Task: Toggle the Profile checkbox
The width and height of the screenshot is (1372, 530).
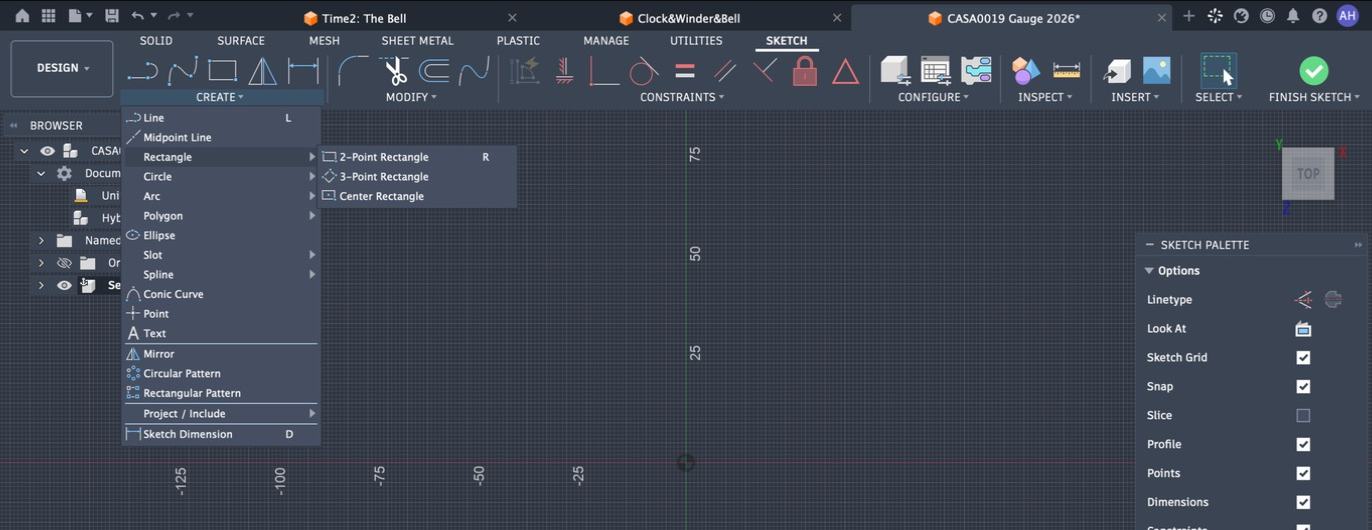Action: pos(1303,444)
